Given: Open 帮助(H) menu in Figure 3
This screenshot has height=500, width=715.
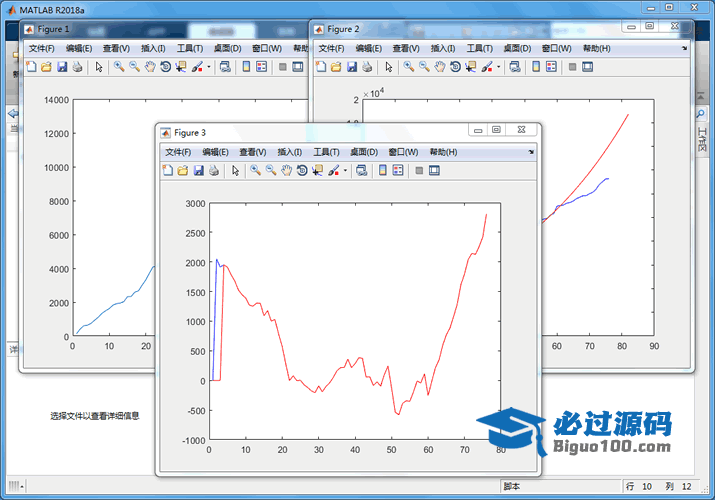Looking at the screenshot, I should click(443, 152).
